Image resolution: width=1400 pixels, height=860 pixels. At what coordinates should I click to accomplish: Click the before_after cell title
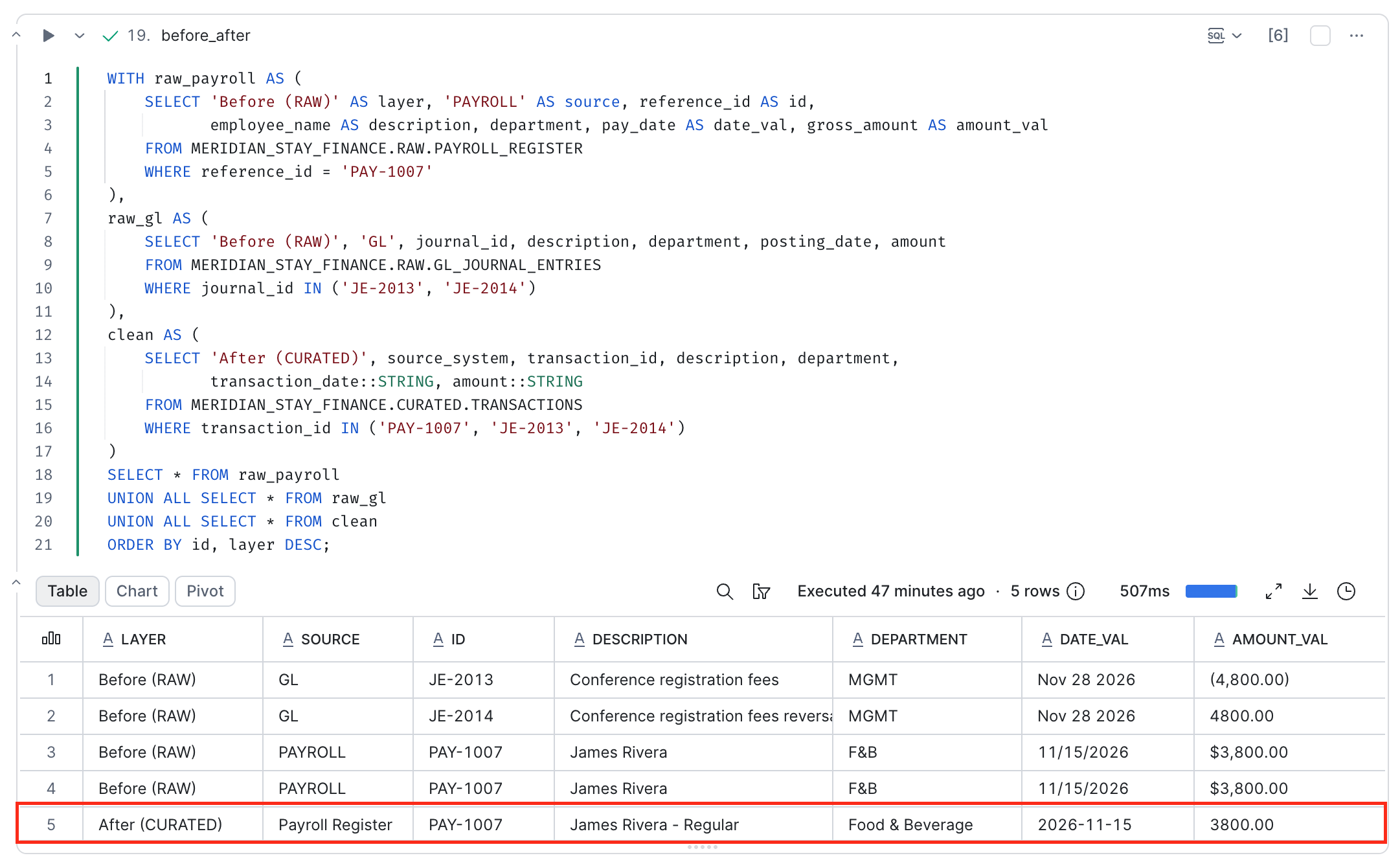[205, 35]
